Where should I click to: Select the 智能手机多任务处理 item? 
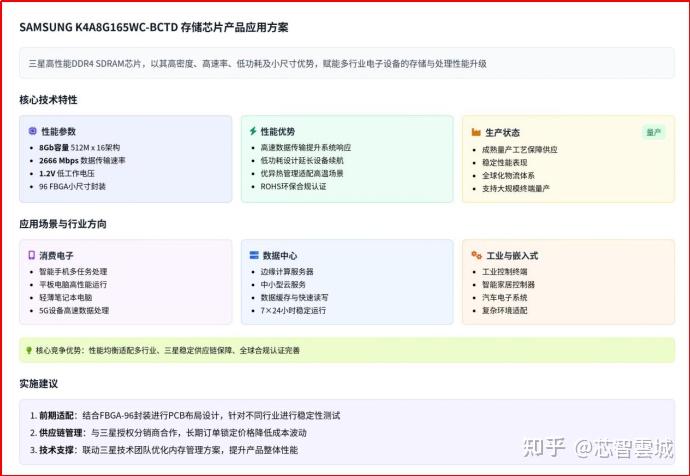73,271
